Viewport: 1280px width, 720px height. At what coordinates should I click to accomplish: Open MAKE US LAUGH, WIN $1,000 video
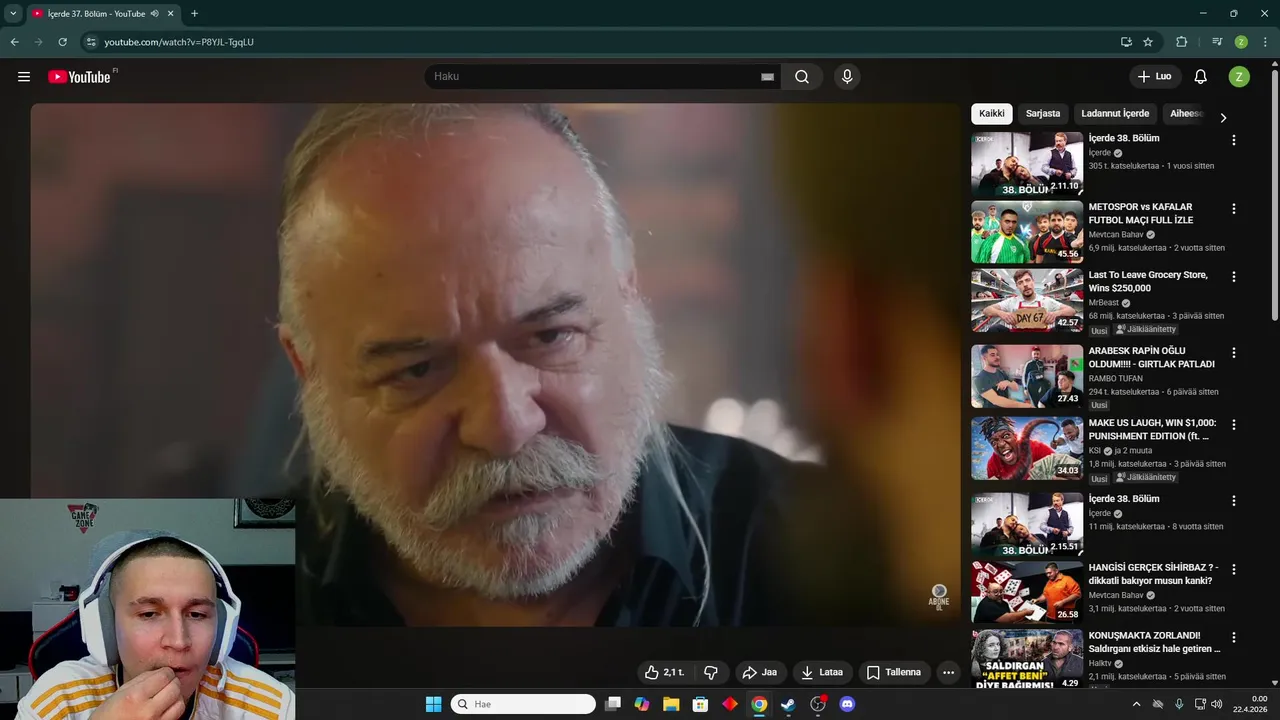(1152, 429)
